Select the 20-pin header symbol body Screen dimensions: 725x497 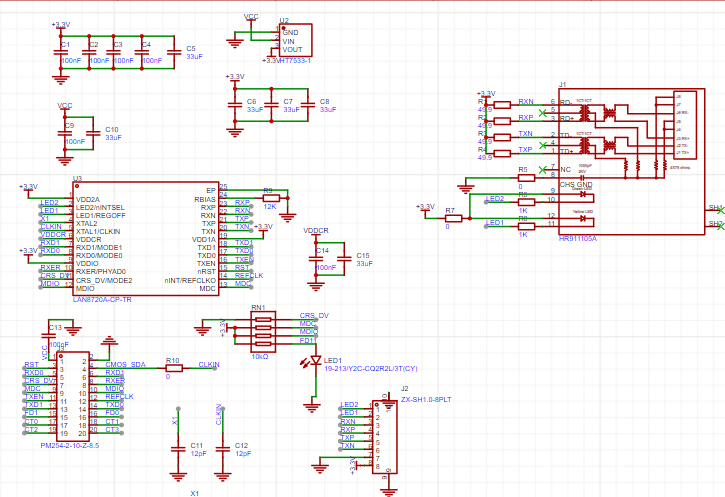pyautogui.click(x=73, y=396)
